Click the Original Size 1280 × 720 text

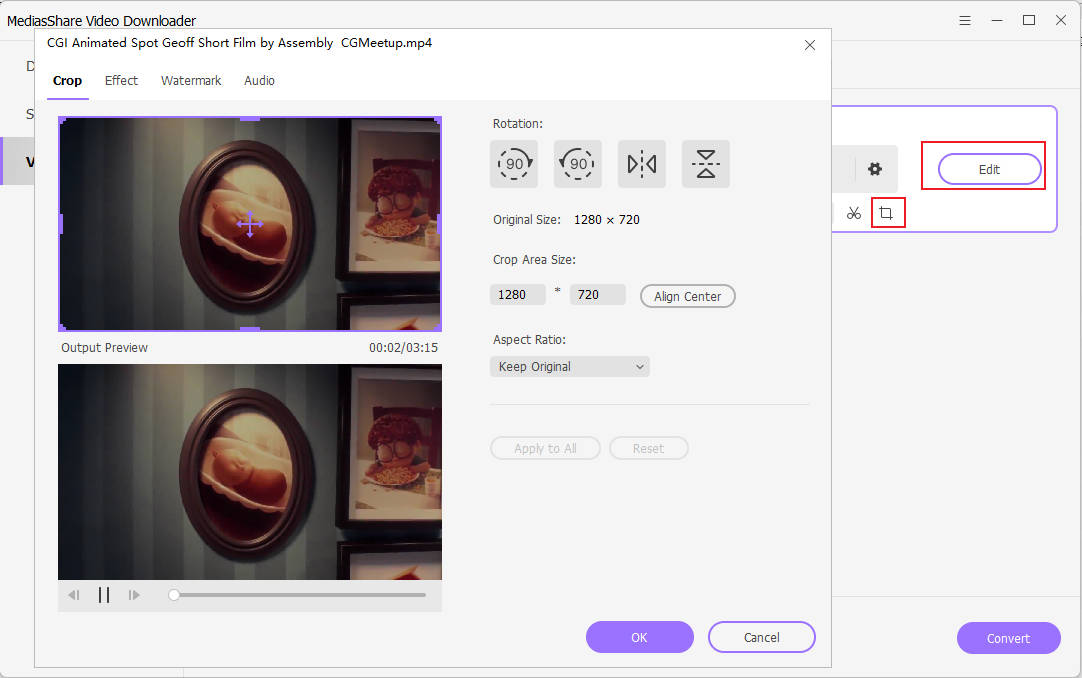[567, 220]
